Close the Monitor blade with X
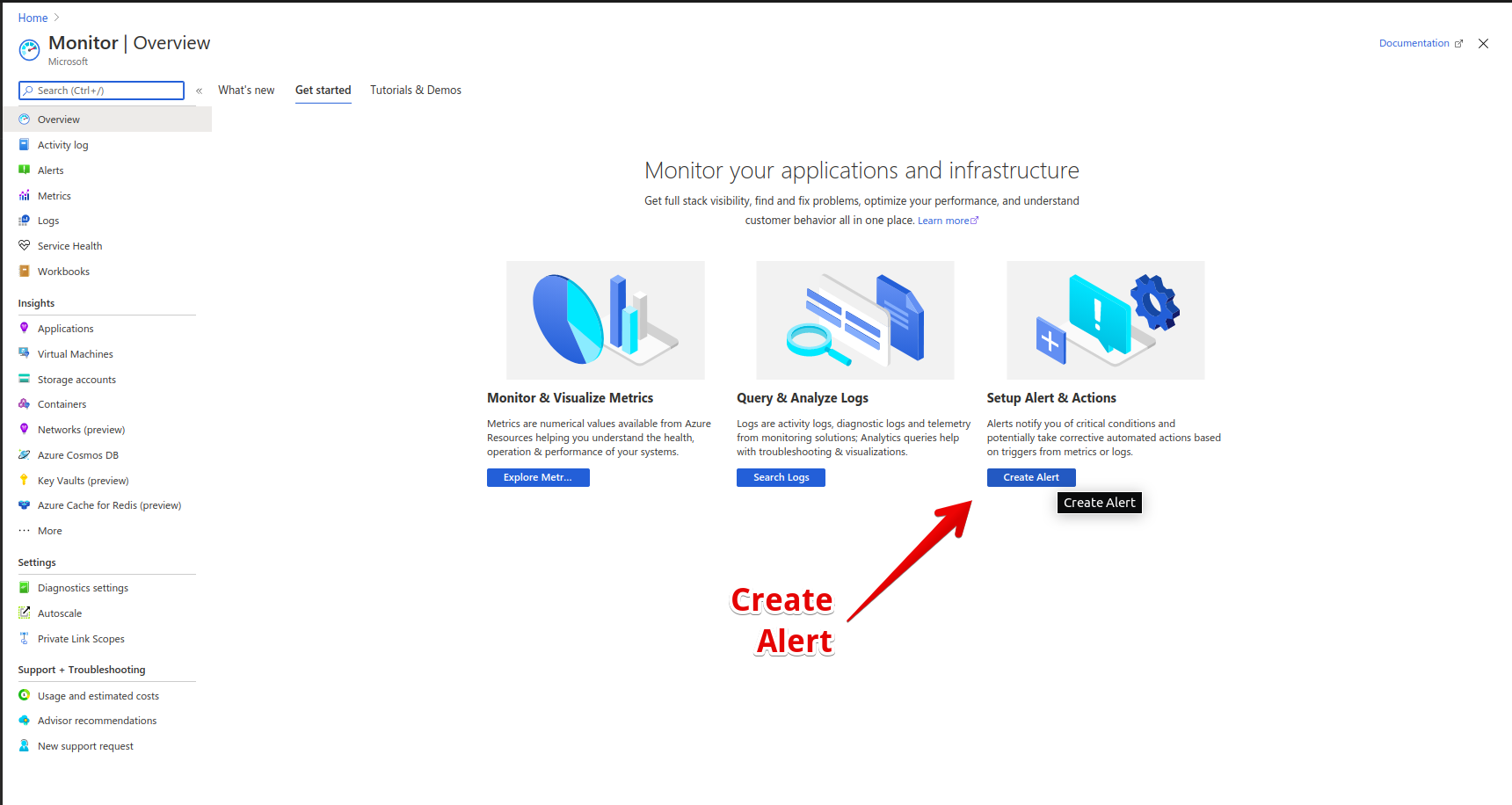The height and width of the screenshot is (805, 1512). click(1483, 43)
